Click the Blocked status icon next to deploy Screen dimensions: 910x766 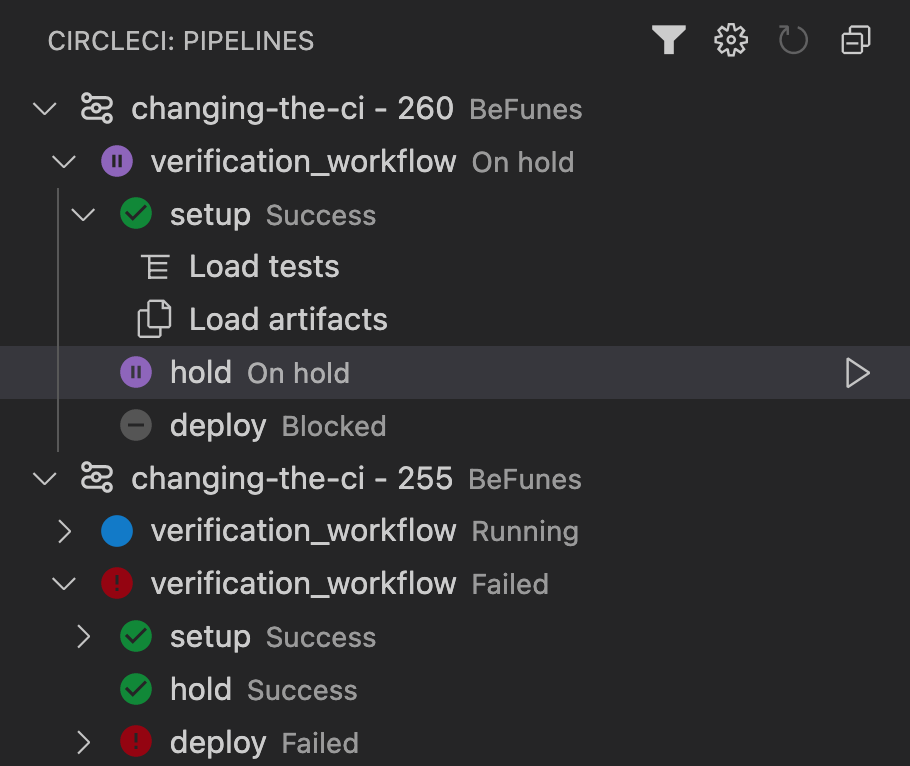(136, 425)
